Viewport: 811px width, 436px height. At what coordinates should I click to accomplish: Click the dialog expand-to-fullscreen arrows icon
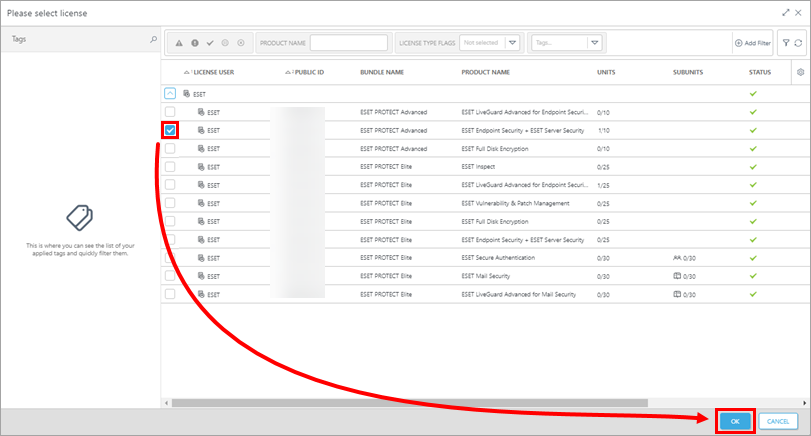[x=786, y=12]
